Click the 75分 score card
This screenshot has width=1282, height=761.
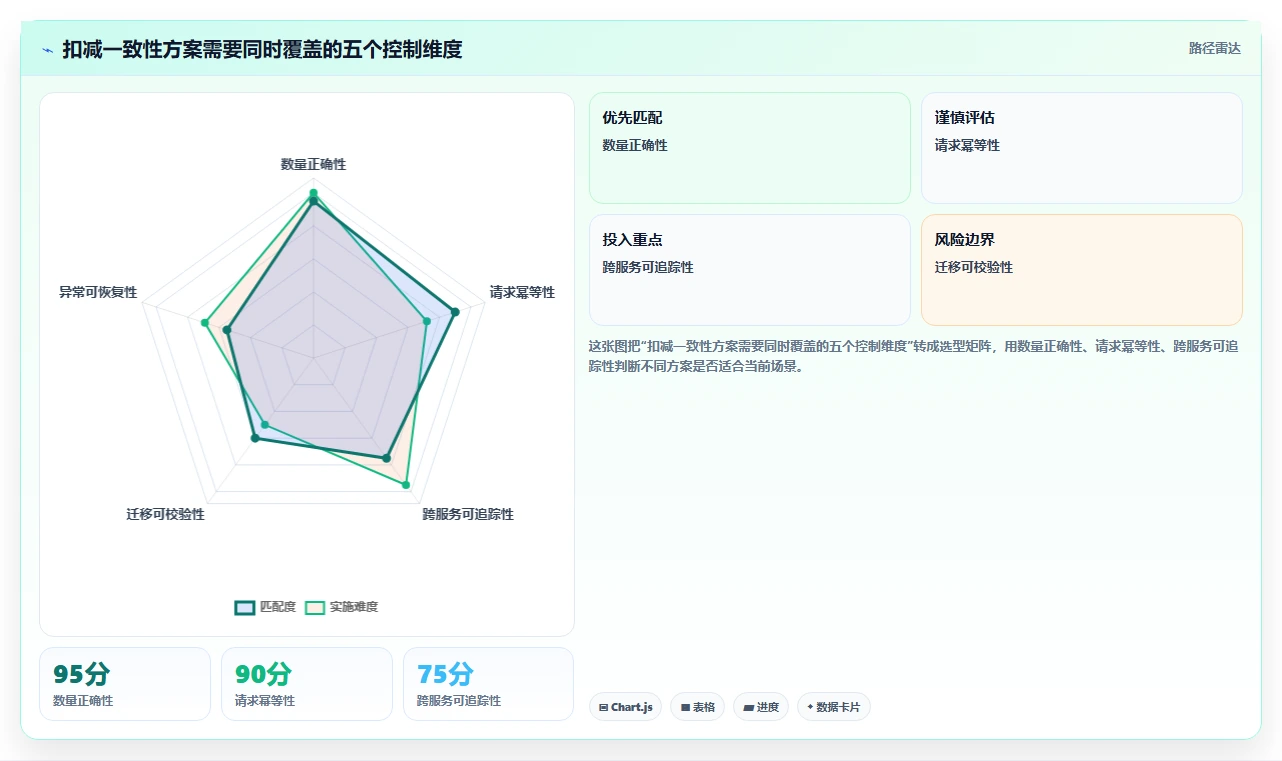489,684
